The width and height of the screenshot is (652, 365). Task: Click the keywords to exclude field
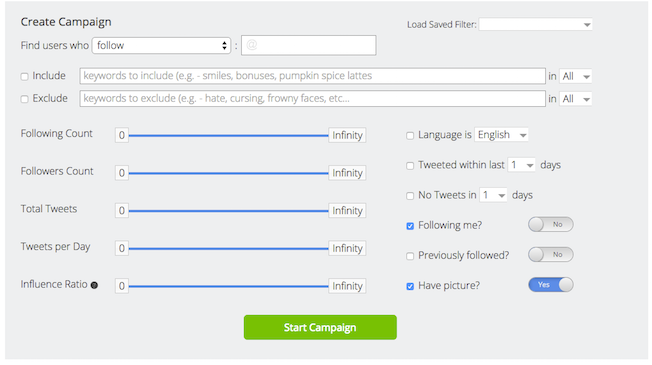pos(312,99)
